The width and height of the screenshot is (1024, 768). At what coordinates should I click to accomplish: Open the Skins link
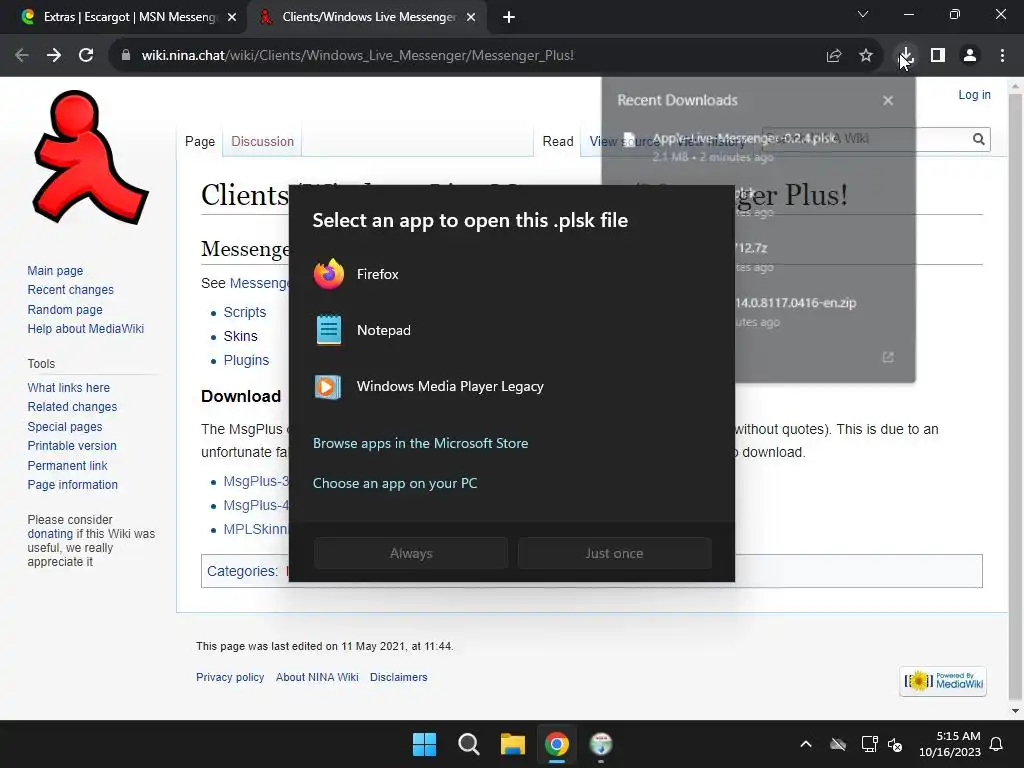(240, 336)
